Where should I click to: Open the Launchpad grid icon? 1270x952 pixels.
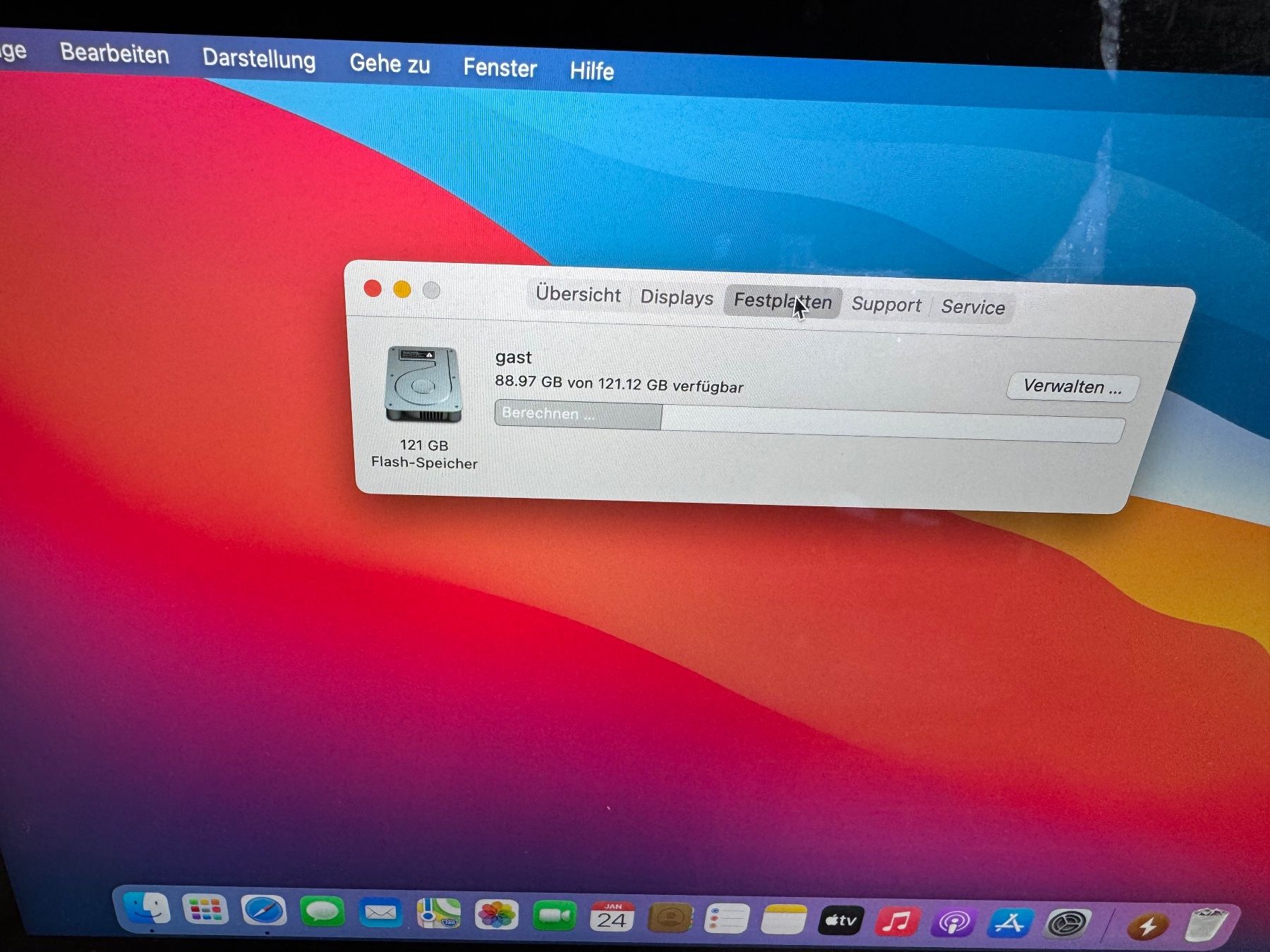click(205, 910)
